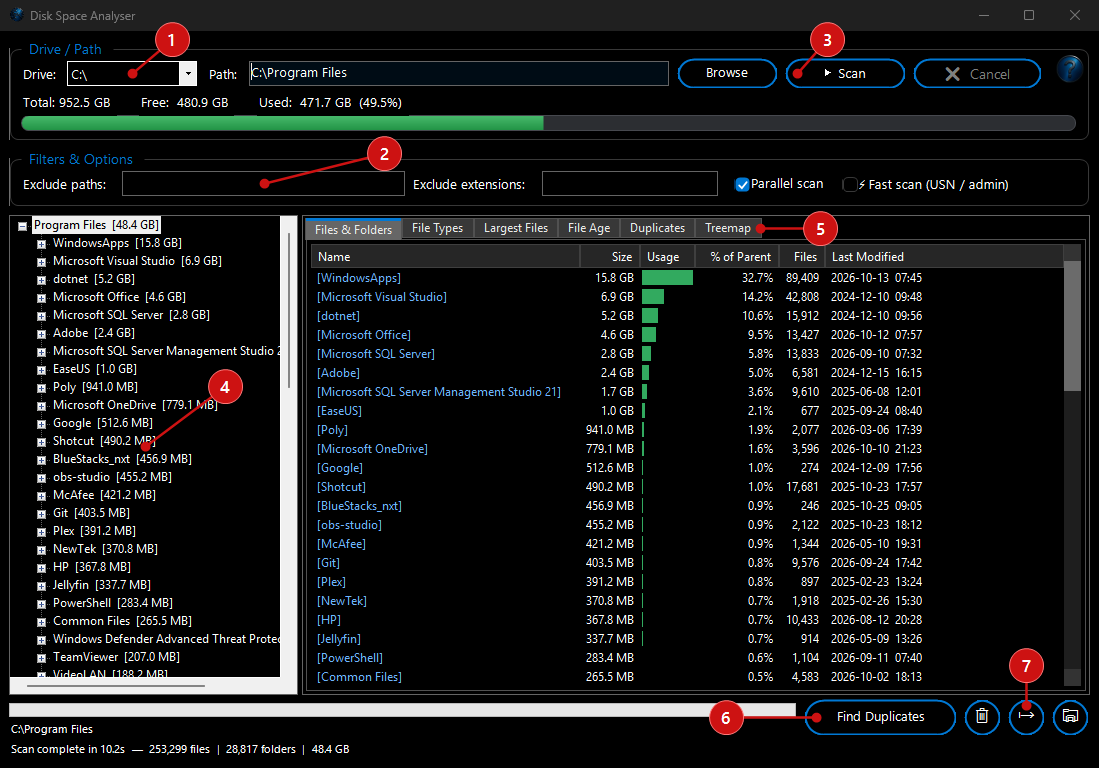Sort by the Usage column header
This screenshot has width=1099, height=768.
coord(666,256)
